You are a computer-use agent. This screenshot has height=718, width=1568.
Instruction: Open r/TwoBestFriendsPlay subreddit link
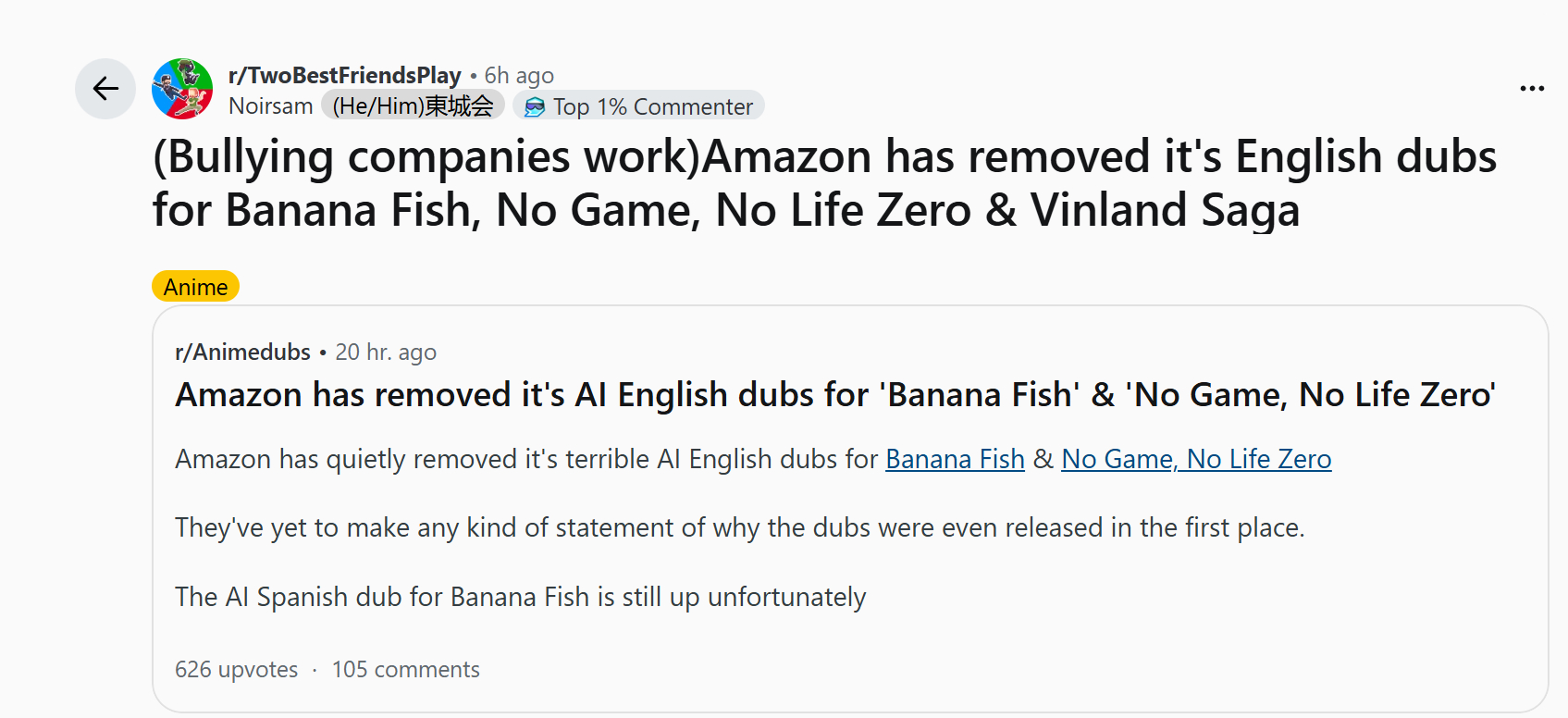[x=344, y=75]
